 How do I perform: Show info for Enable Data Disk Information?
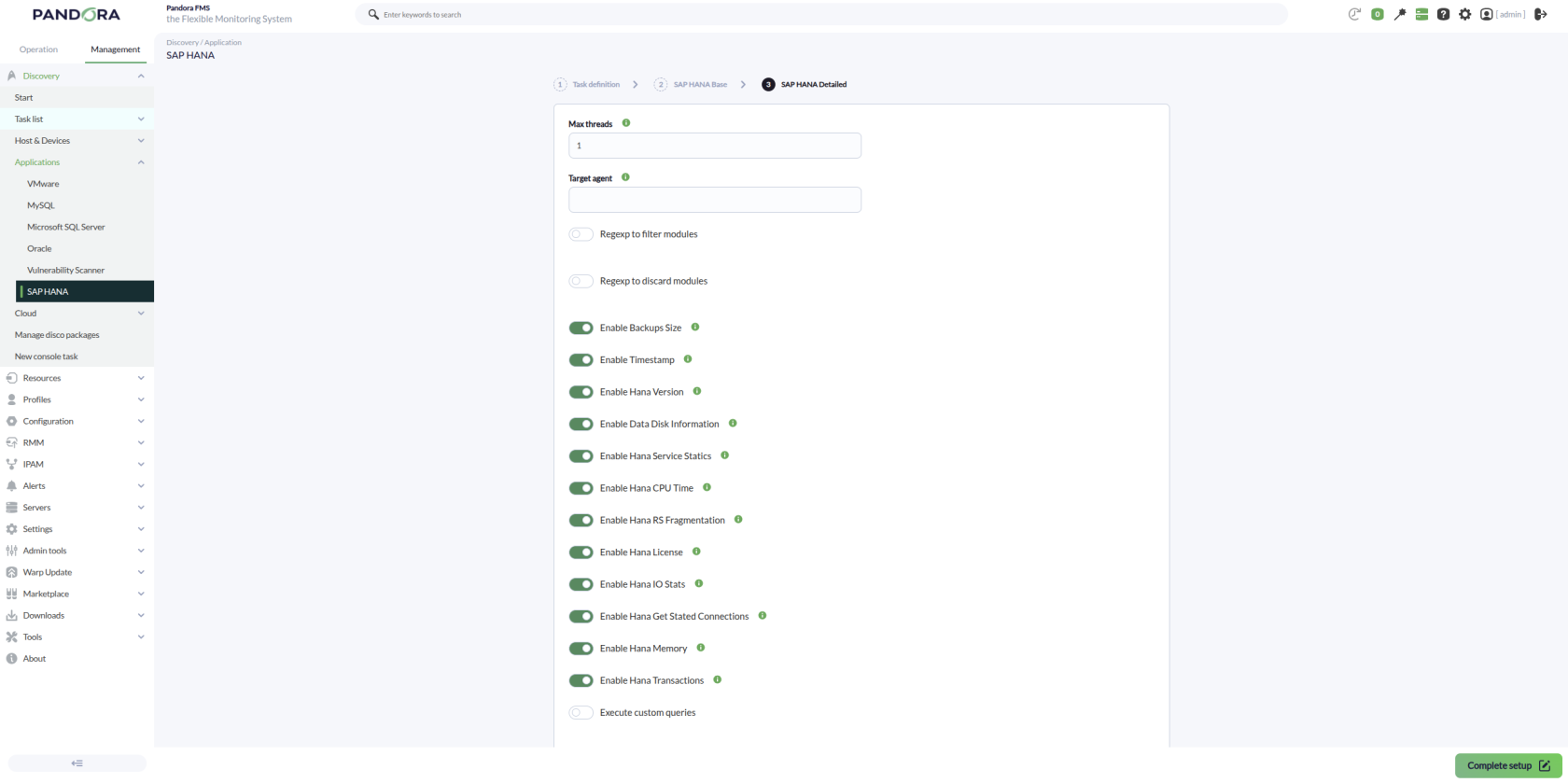[733, 424]
